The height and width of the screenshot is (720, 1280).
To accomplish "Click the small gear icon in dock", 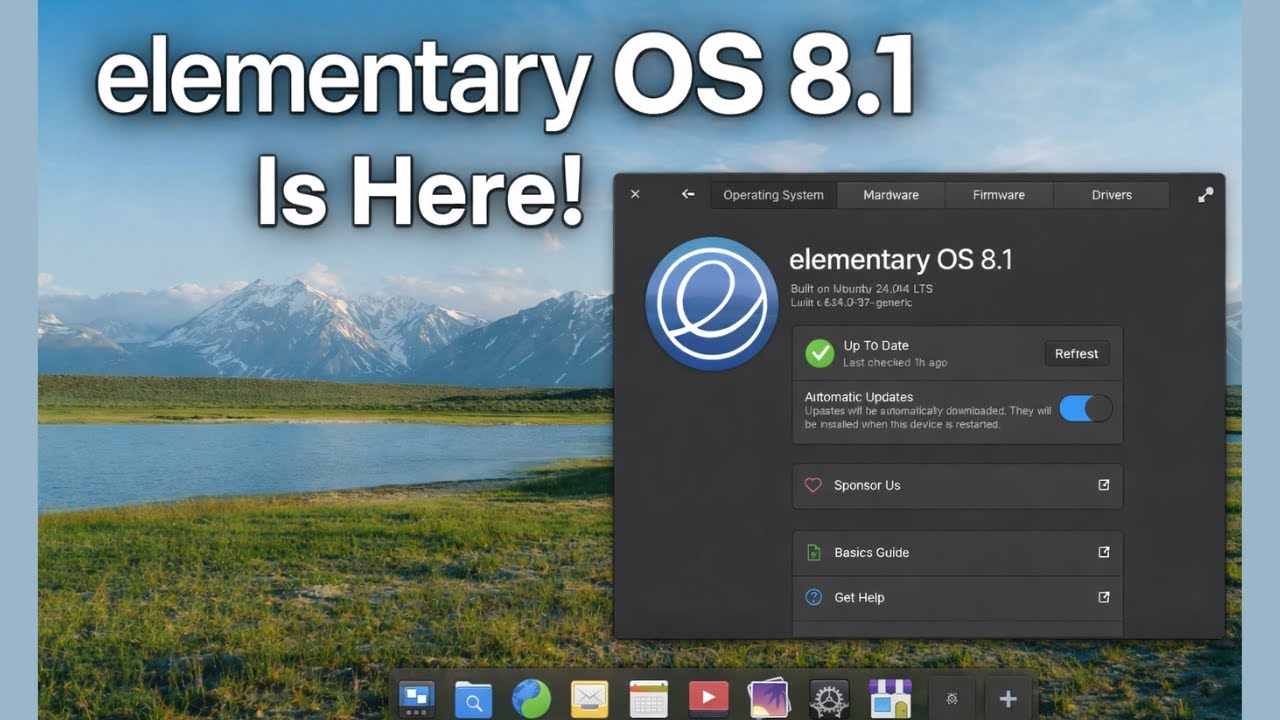I will coord(952,699).
